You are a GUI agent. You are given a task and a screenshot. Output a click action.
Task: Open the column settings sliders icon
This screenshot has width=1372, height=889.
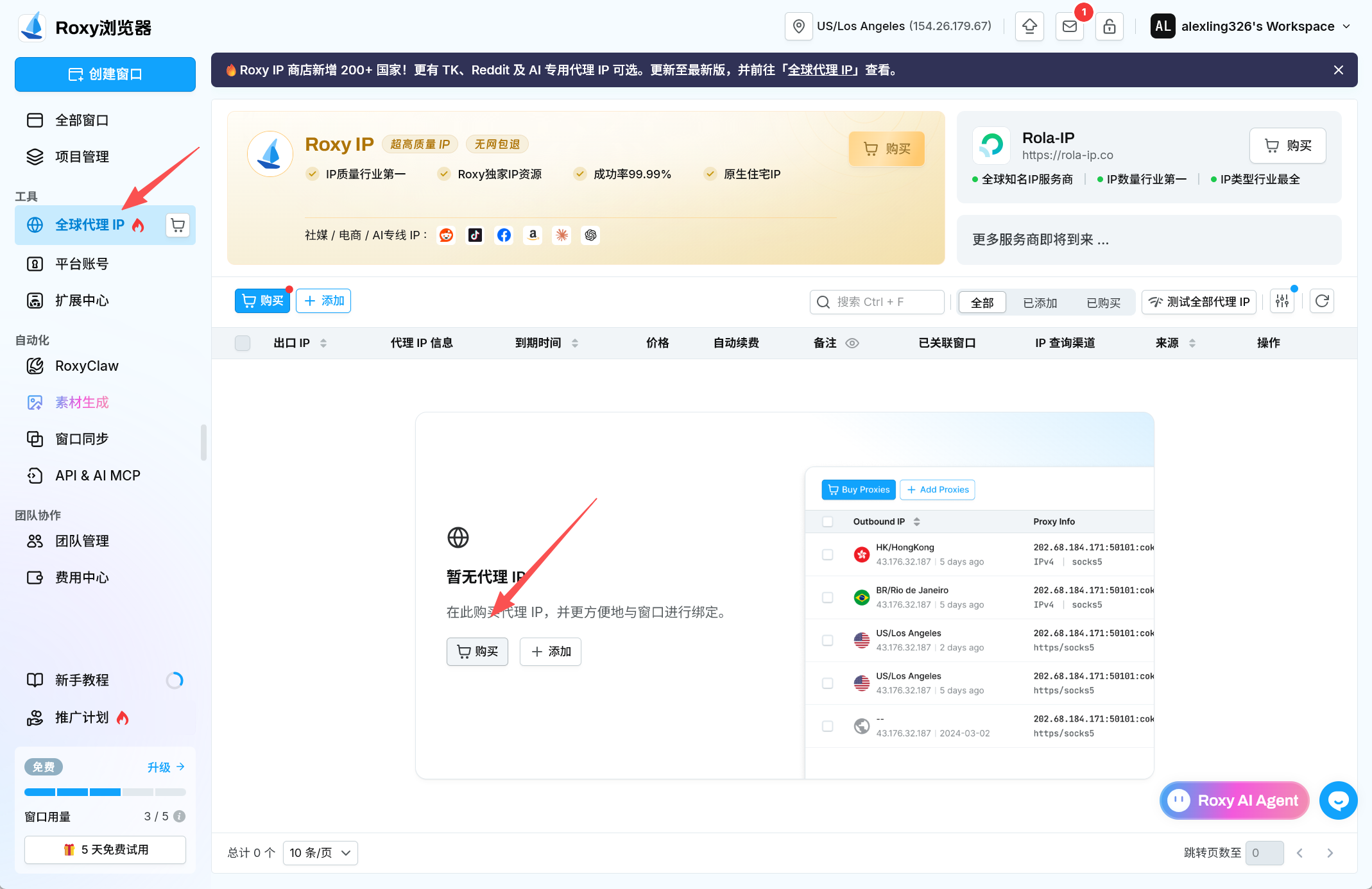pos(1282,301)
